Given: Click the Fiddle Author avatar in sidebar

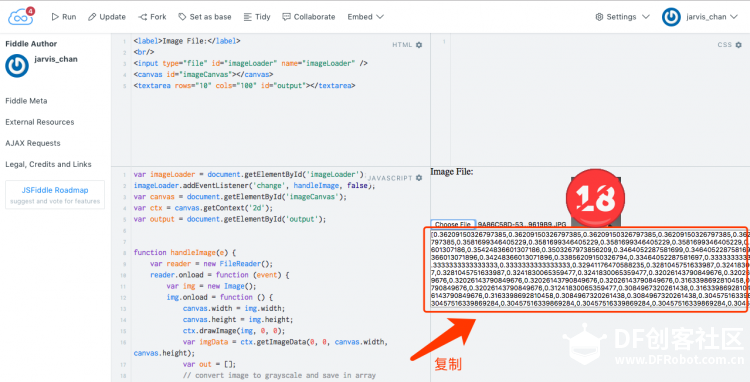Looking at the screenshot, I should click(17, 66).
